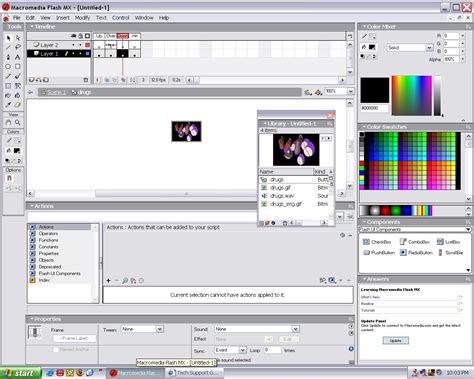Open the Insert menu
This screenshot has width=474, height=379.
point(63,18)
